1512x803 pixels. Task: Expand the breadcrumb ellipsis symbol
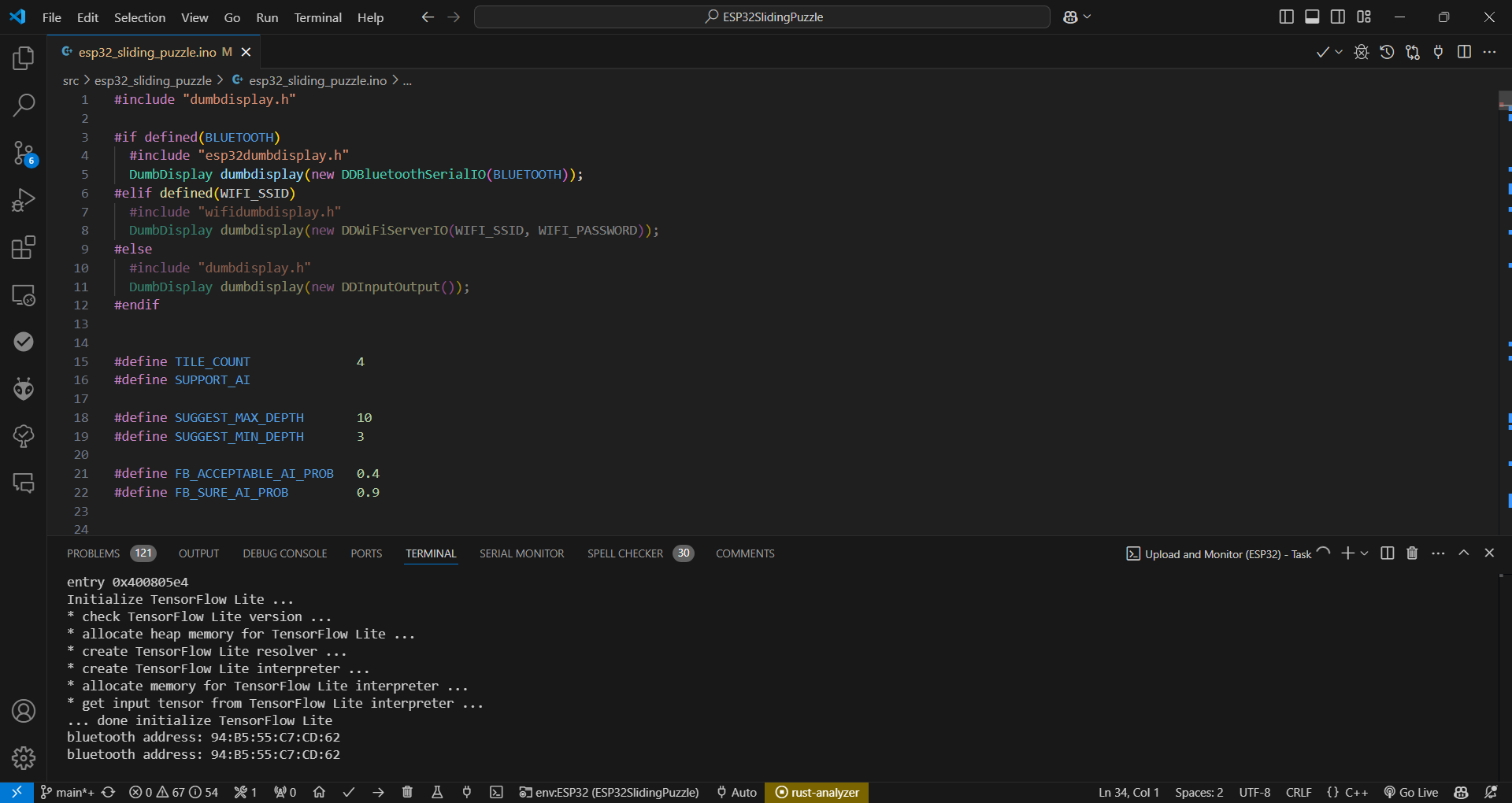(x=407, y=81)
